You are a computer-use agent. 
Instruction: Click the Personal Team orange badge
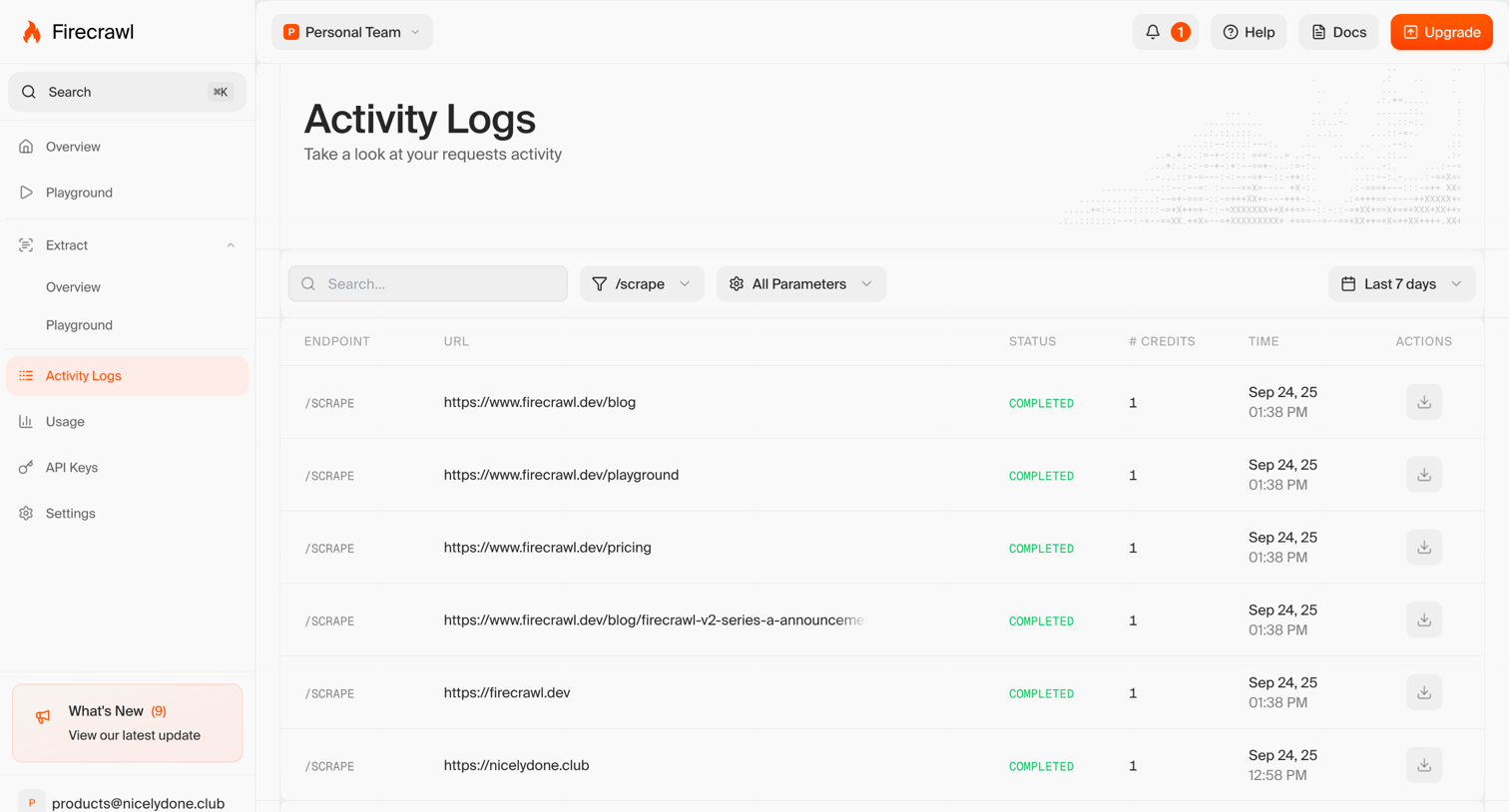point(291,32)
